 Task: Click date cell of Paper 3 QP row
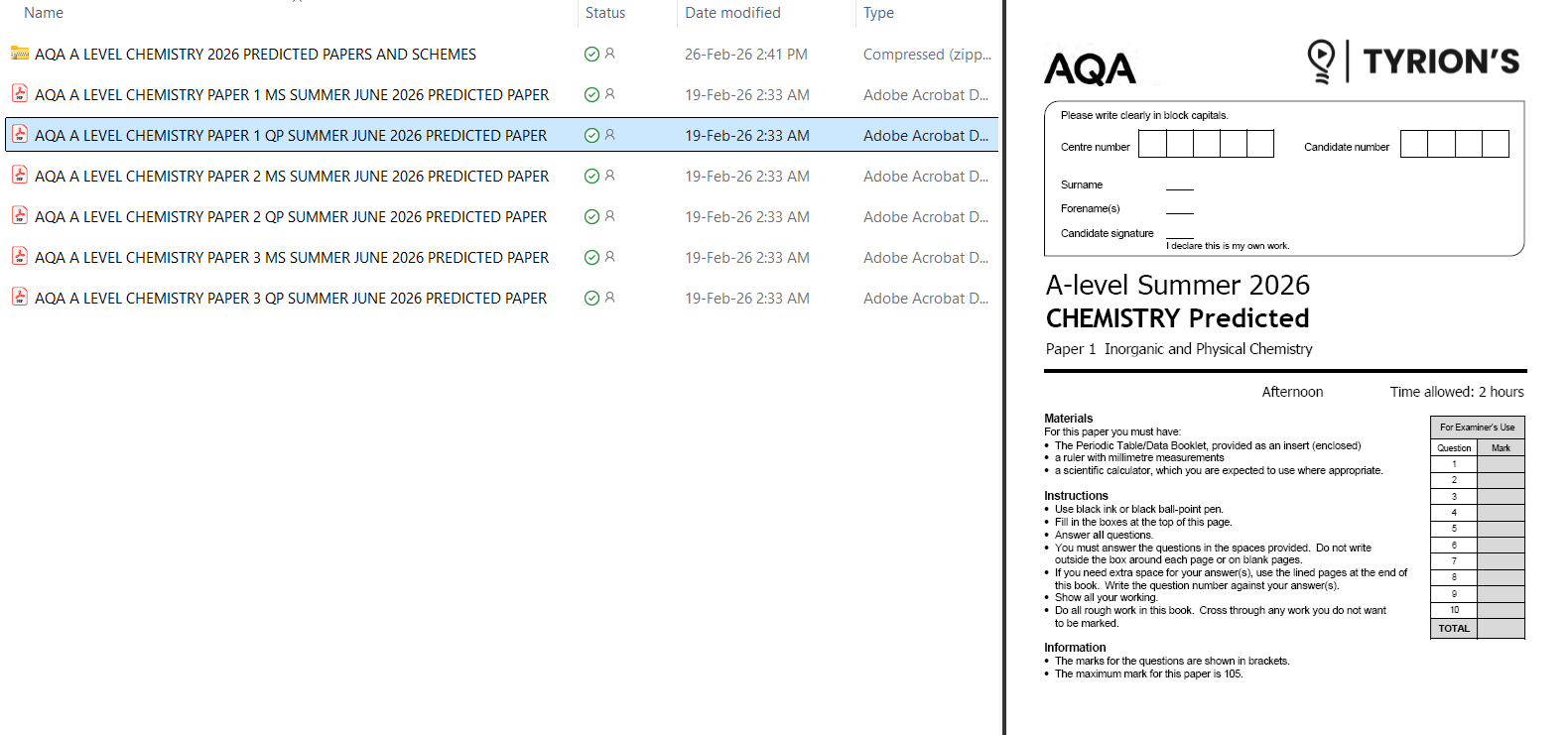[x=747, y=299]
